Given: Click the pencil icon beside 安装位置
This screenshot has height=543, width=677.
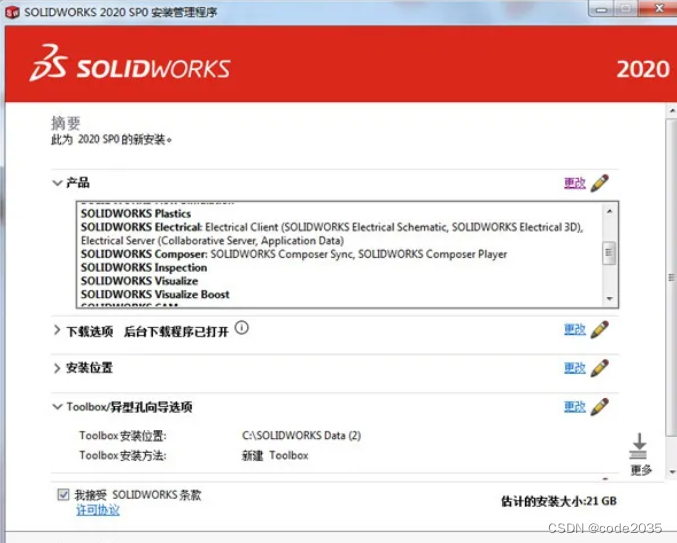Looking at the screenshot, I should (x=600, y=368).
